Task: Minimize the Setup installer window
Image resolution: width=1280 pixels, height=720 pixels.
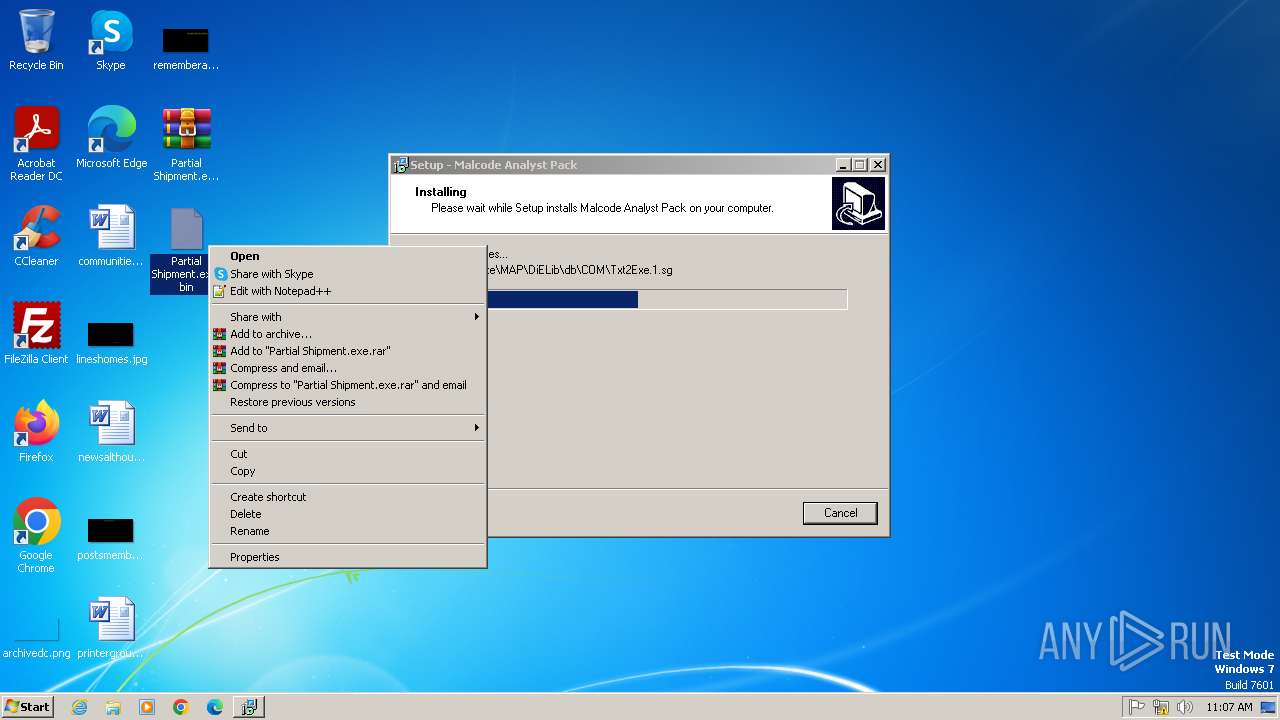Action: [x=843, y=165]
